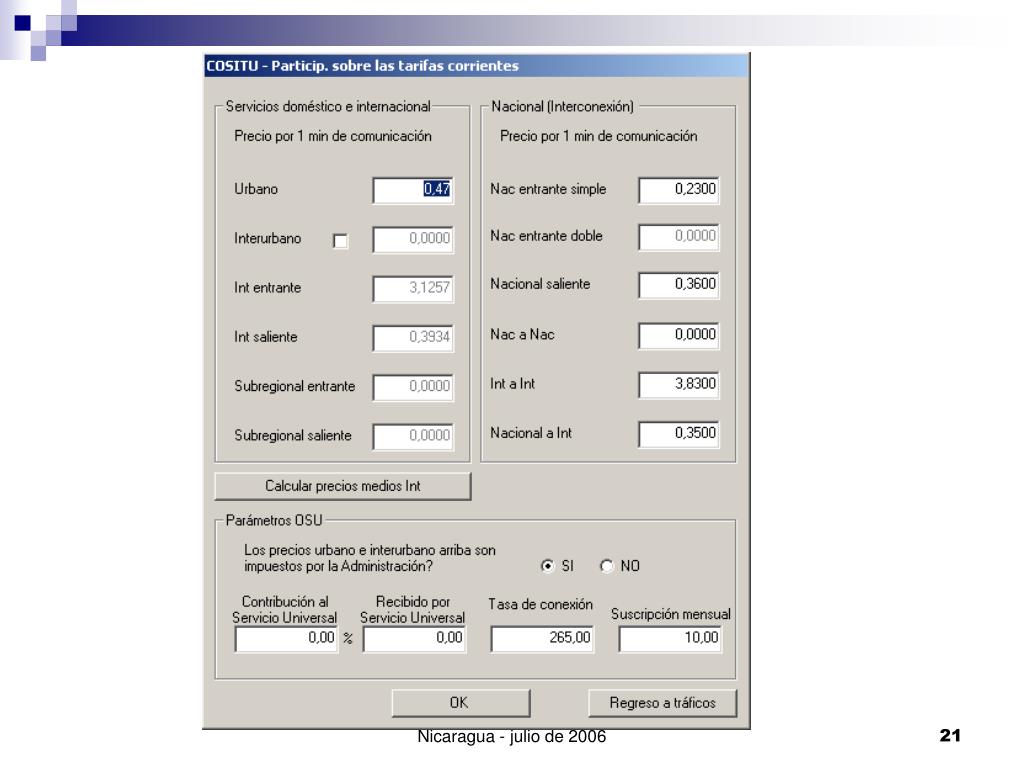Click the Subregional saliente label
1024x768 pixels.
point(293,436)
